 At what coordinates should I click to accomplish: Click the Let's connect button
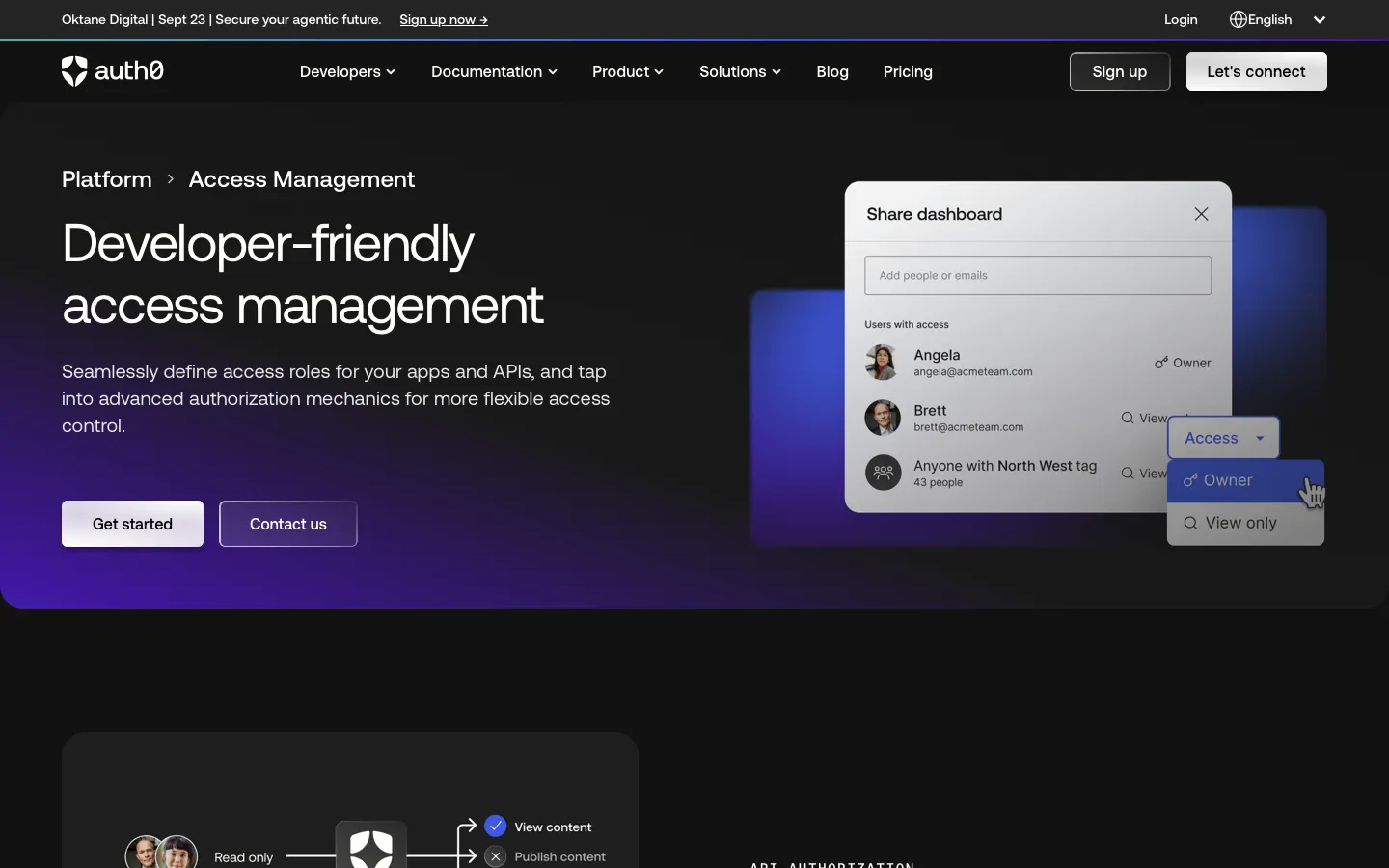coord(1256,71)
